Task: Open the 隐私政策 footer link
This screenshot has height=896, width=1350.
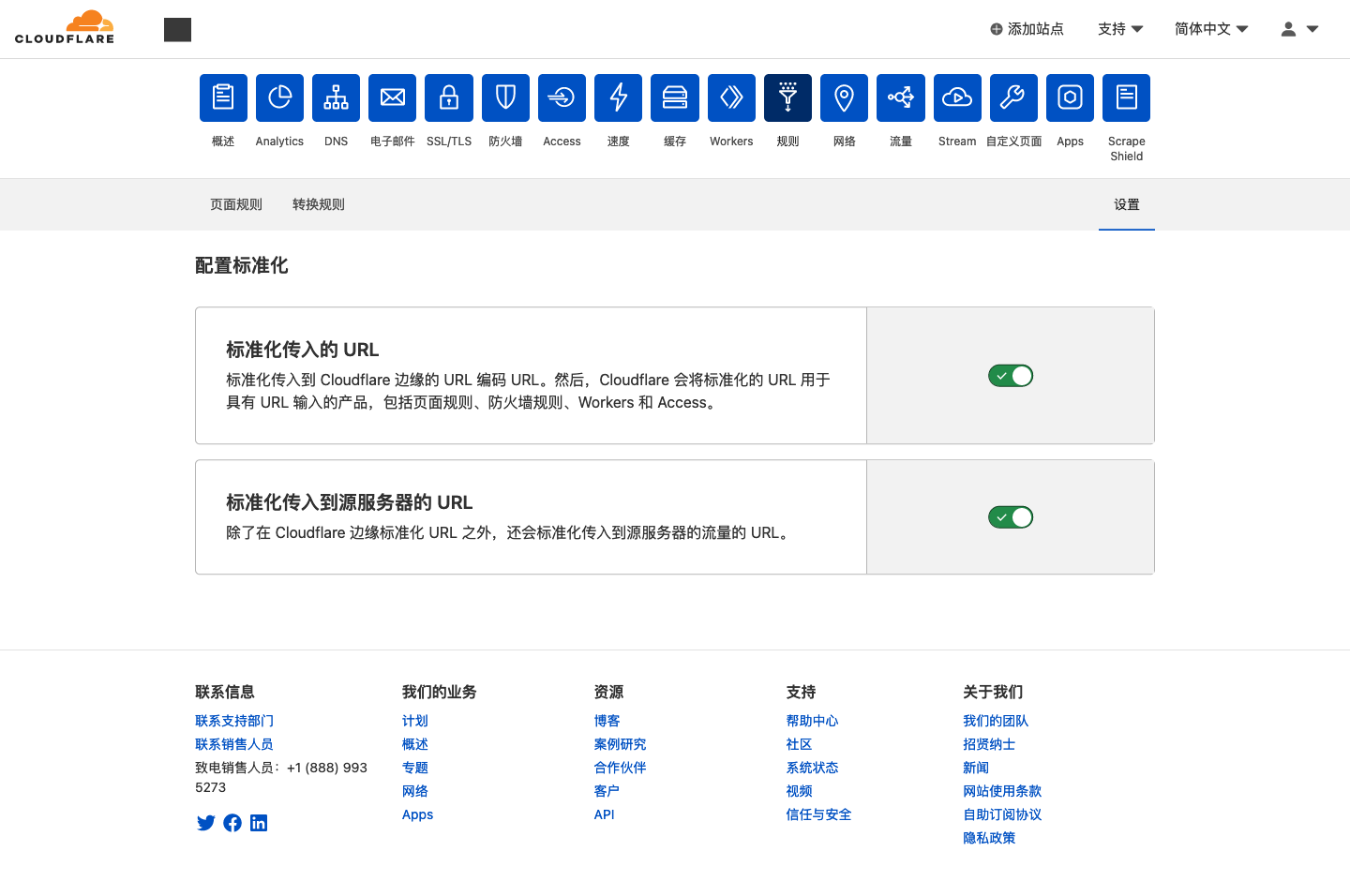Action: click(x=989, y=838)
